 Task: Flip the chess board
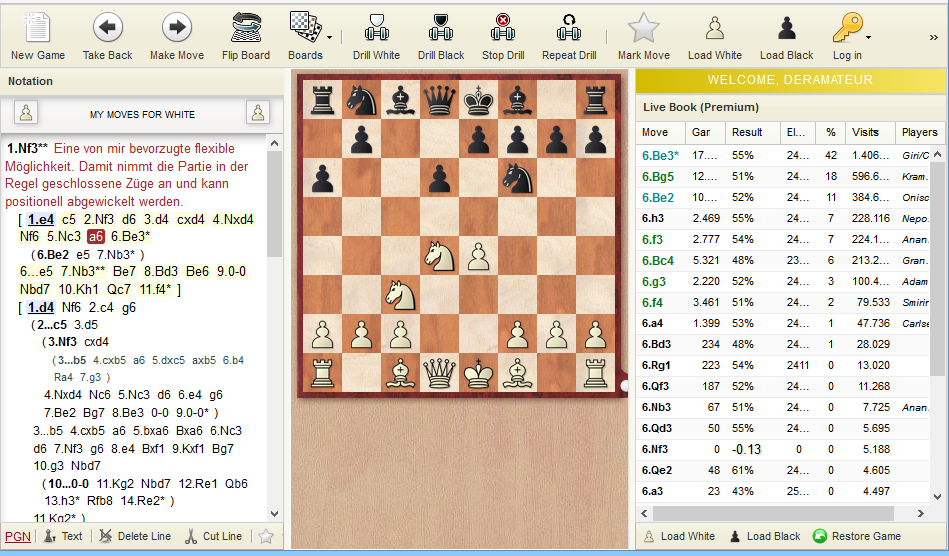coord(245,28)
